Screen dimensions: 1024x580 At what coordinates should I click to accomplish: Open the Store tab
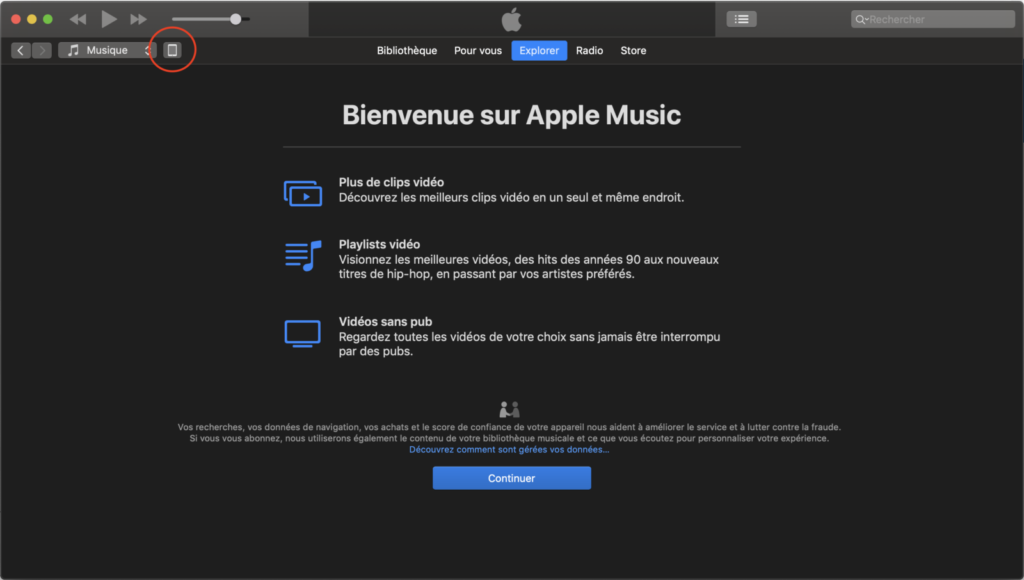pos(633,51)
